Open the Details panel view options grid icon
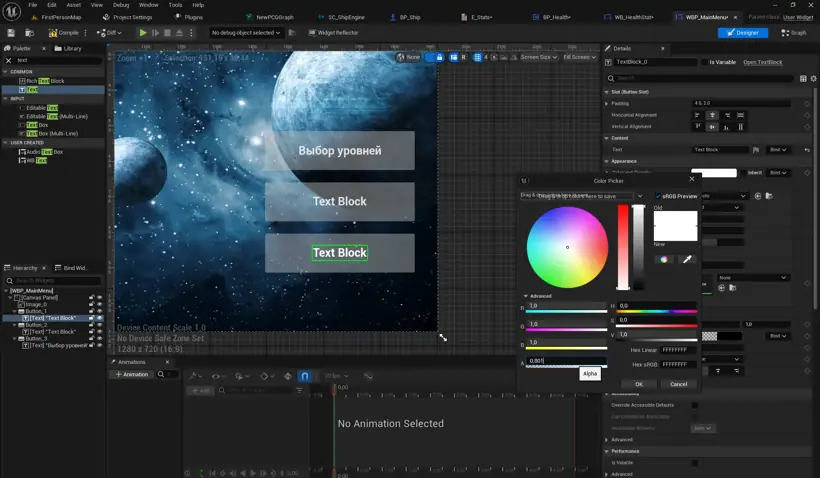Viewport: 820px width, 478px height. click(803, 79)
